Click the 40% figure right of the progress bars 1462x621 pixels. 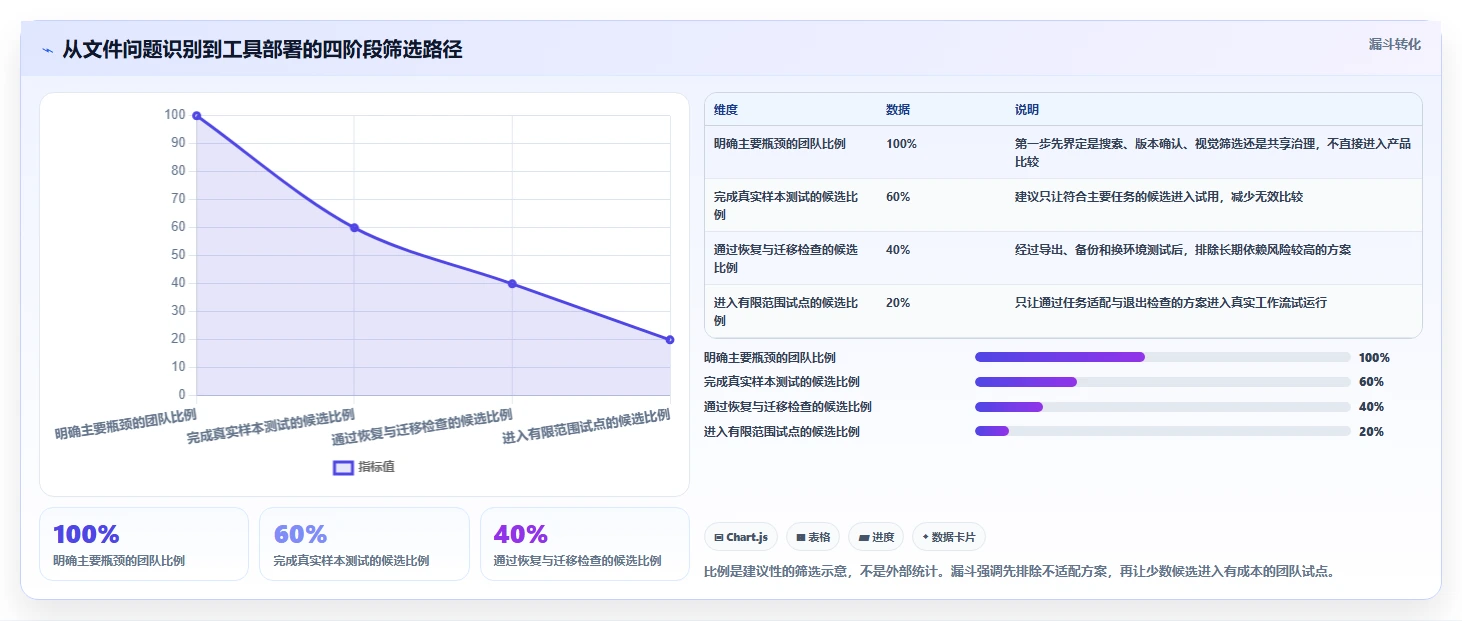1371,407
